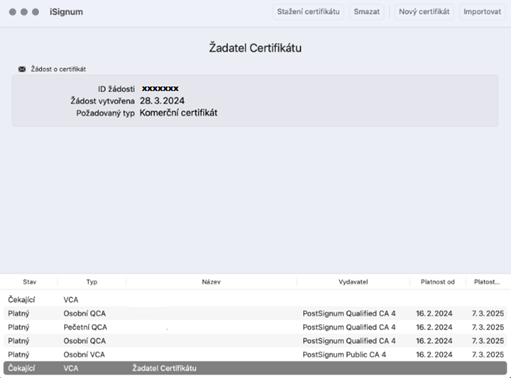Sort list by the Typ column header

92,282
